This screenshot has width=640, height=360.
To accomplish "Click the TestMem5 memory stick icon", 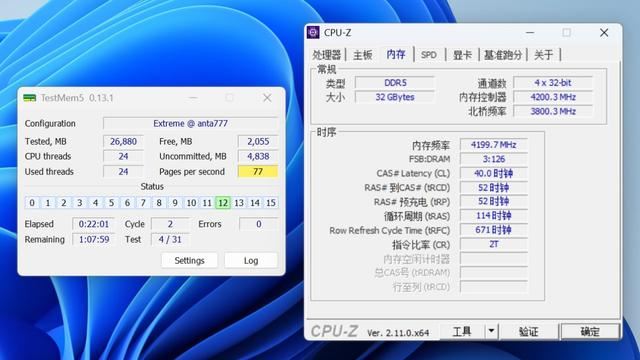I will point(29,98).
